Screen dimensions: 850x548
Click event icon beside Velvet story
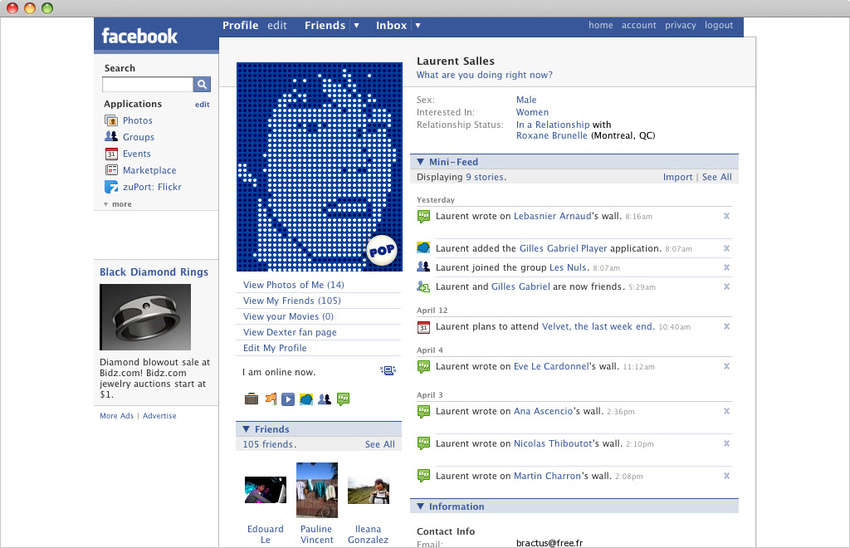[423, 327]
